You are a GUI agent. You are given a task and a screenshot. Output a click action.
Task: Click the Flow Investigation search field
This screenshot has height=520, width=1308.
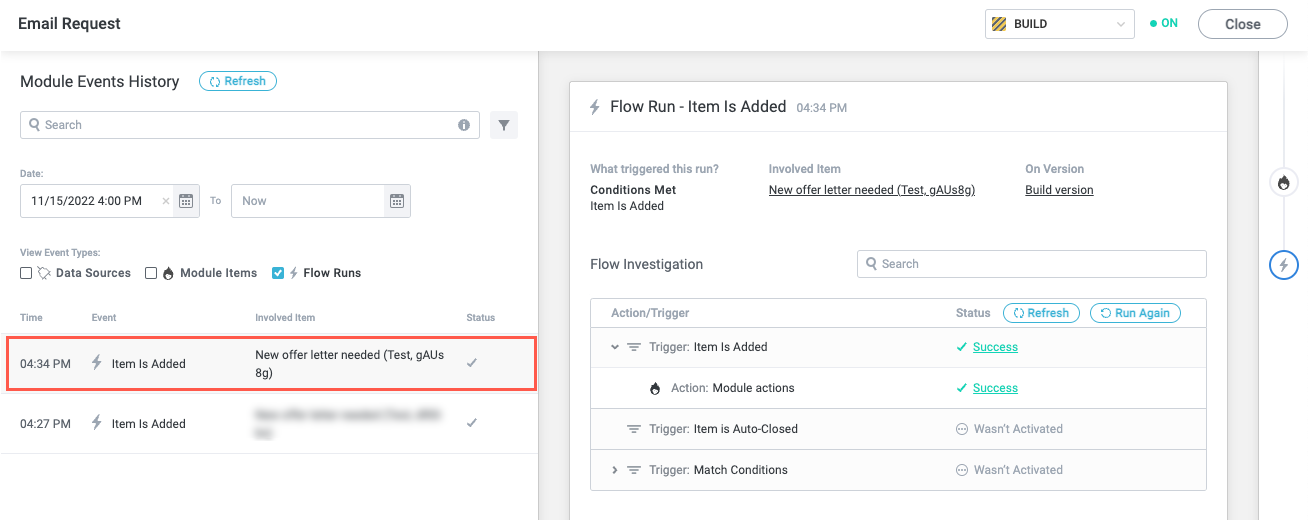[x=1031, y=264]
